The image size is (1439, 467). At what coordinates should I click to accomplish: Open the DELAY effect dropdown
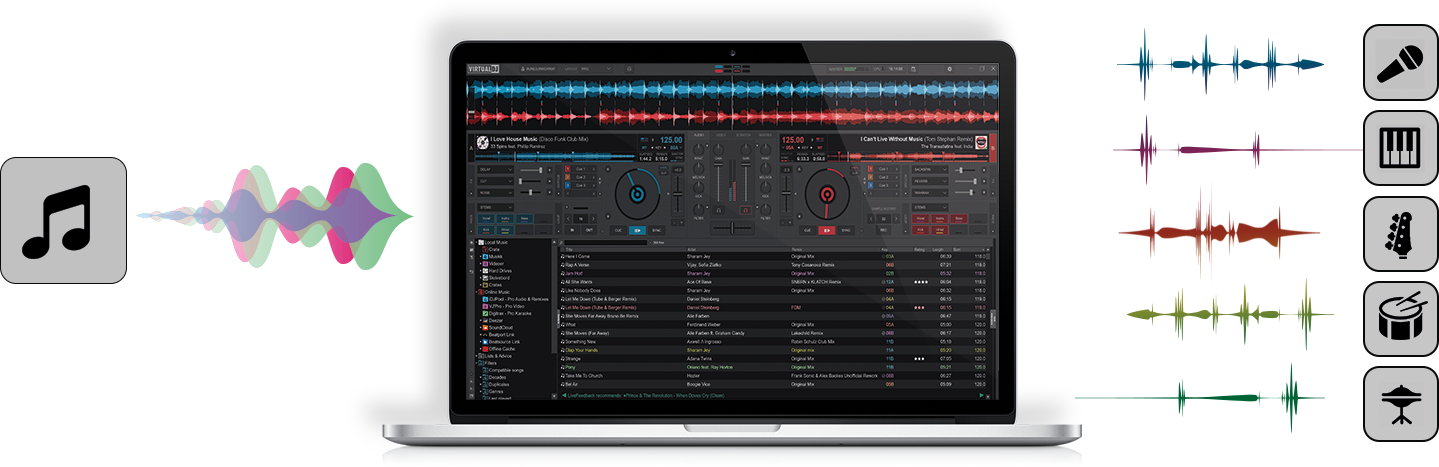(496, 170)
